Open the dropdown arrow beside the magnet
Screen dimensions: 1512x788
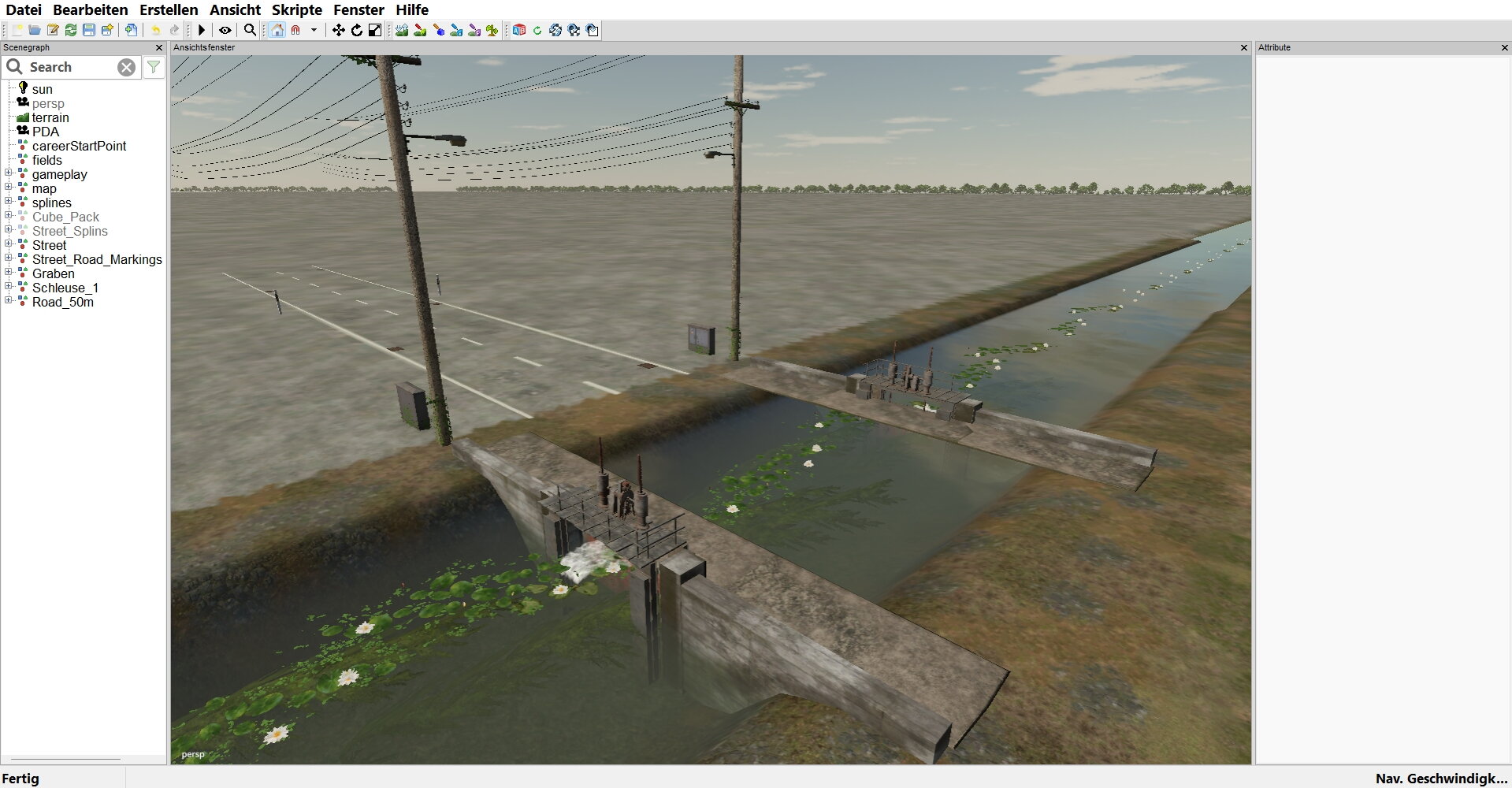[314, 30]
